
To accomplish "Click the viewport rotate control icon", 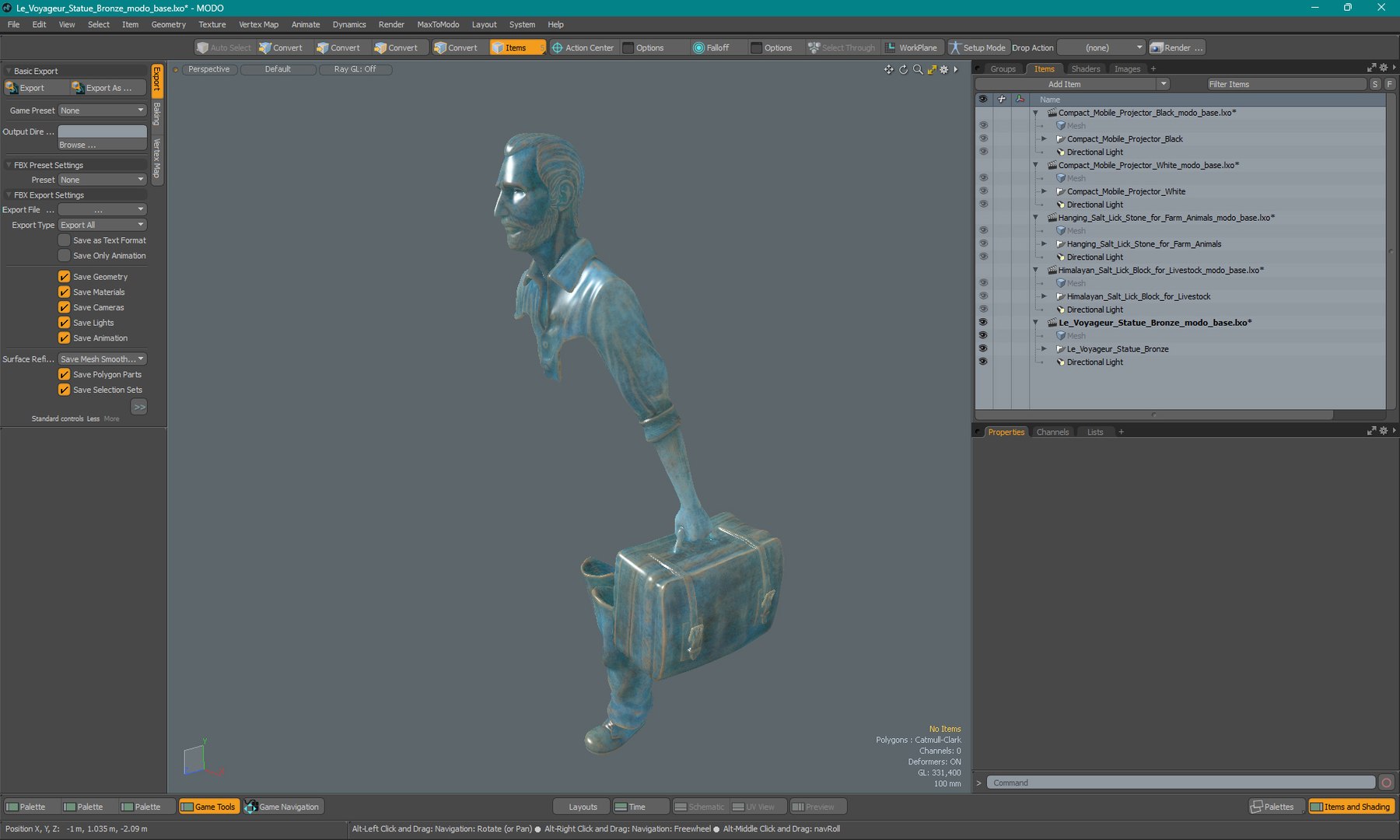I will click(x=903, y=69).
